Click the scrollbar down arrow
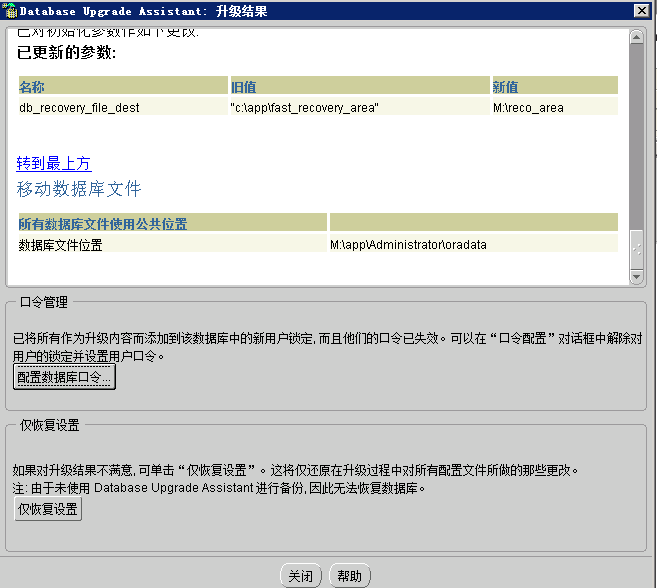The image size is (657, 588). click(636, 277)
